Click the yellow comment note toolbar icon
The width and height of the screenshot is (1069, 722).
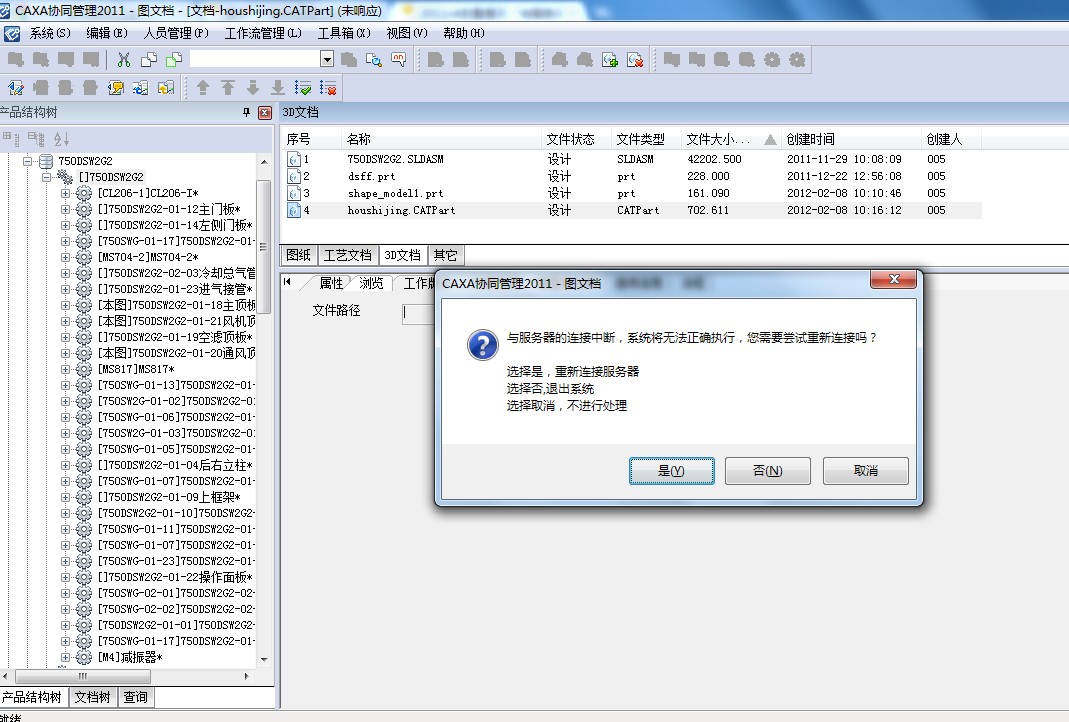[x=116, y=88]
